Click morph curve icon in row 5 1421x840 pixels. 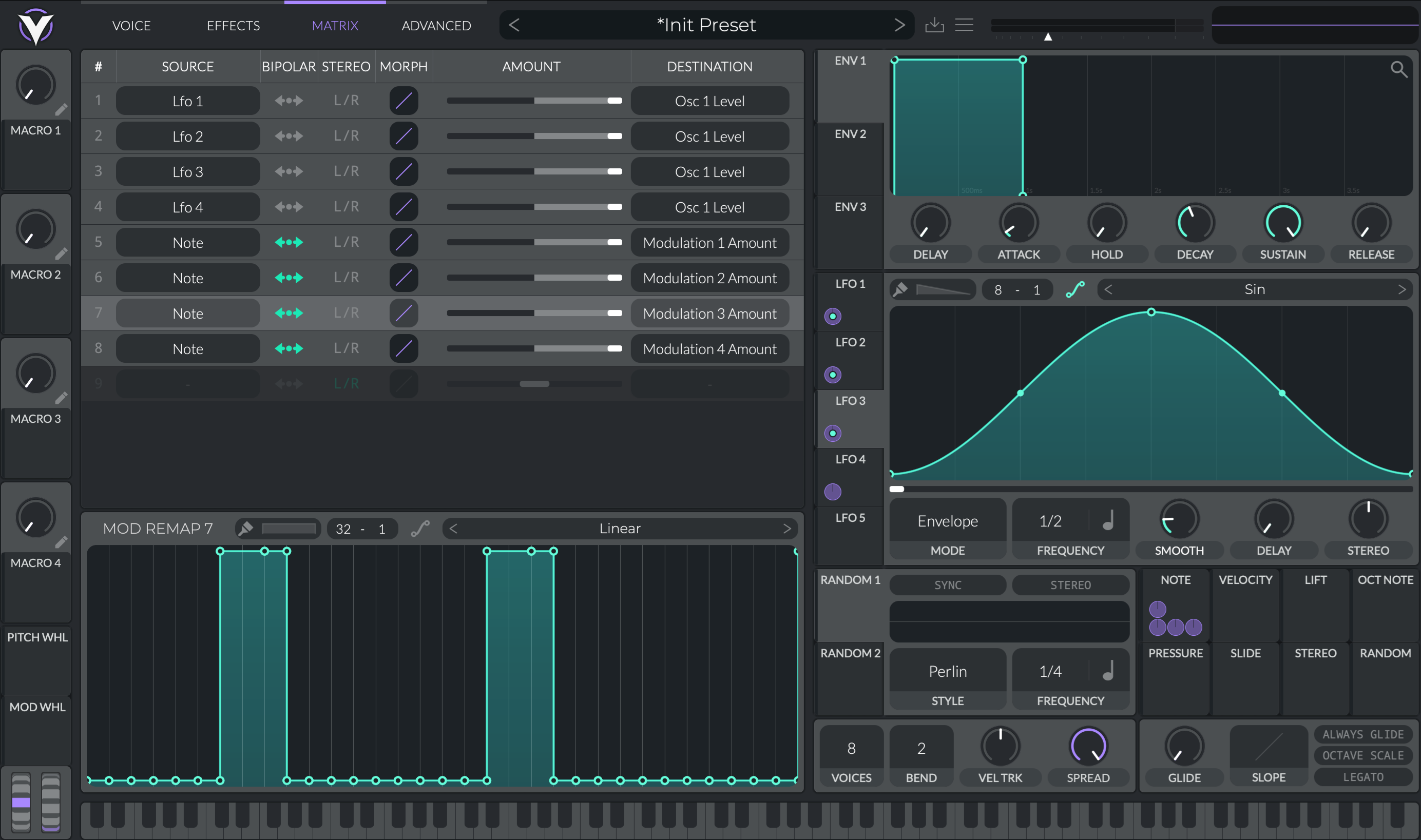[404, 242]
